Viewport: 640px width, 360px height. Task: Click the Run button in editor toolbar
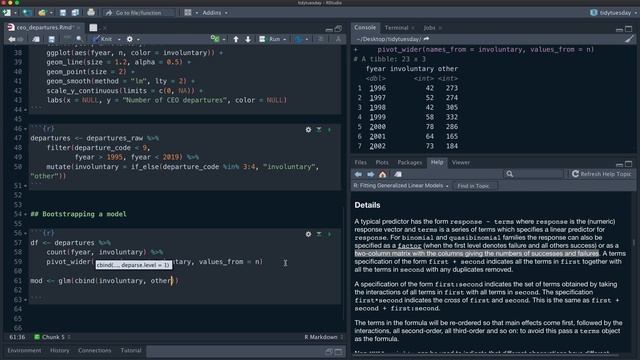tap(270, 39)
